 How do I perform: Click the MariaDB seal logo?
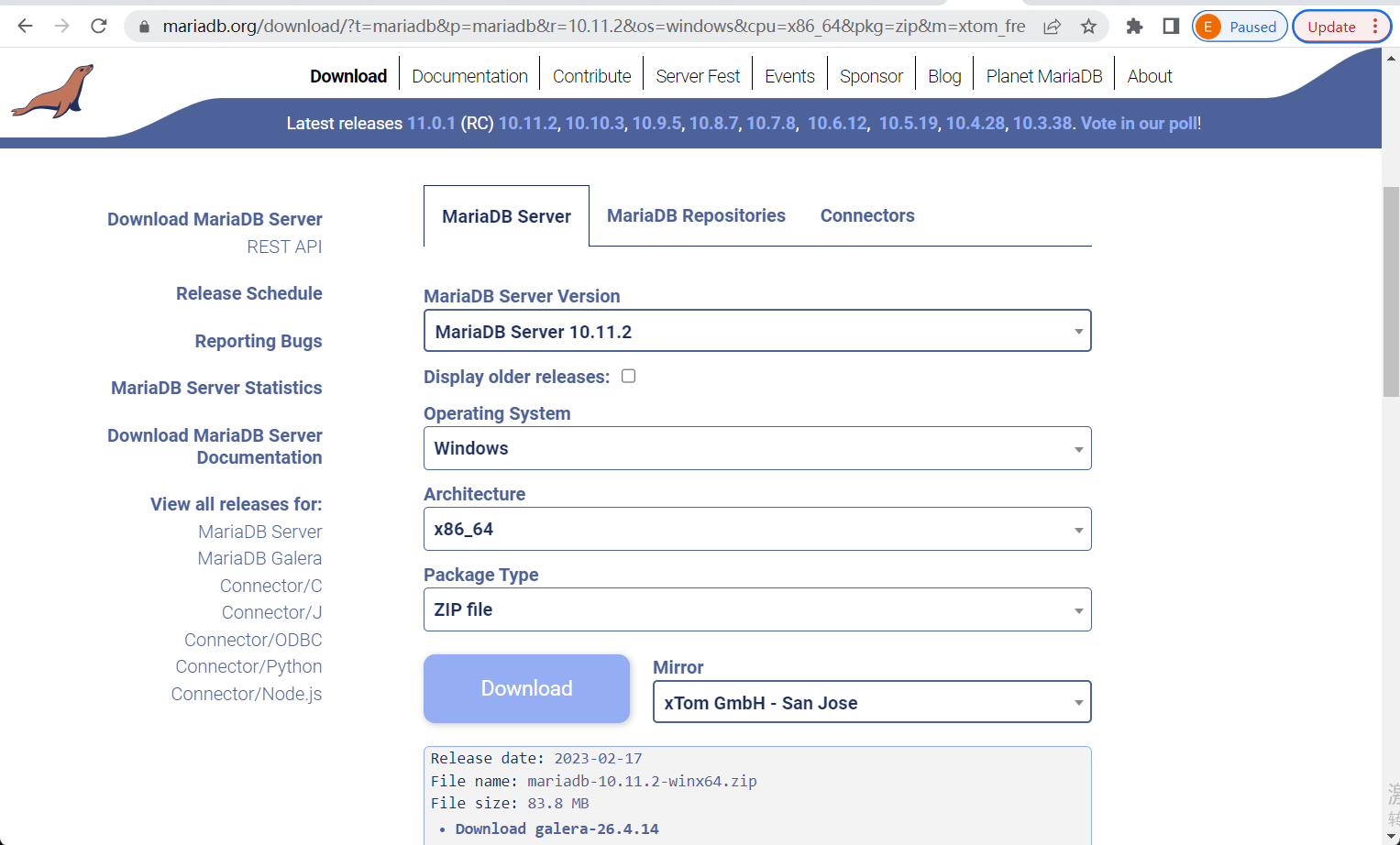pyautogui.click(x=53, y=92)
